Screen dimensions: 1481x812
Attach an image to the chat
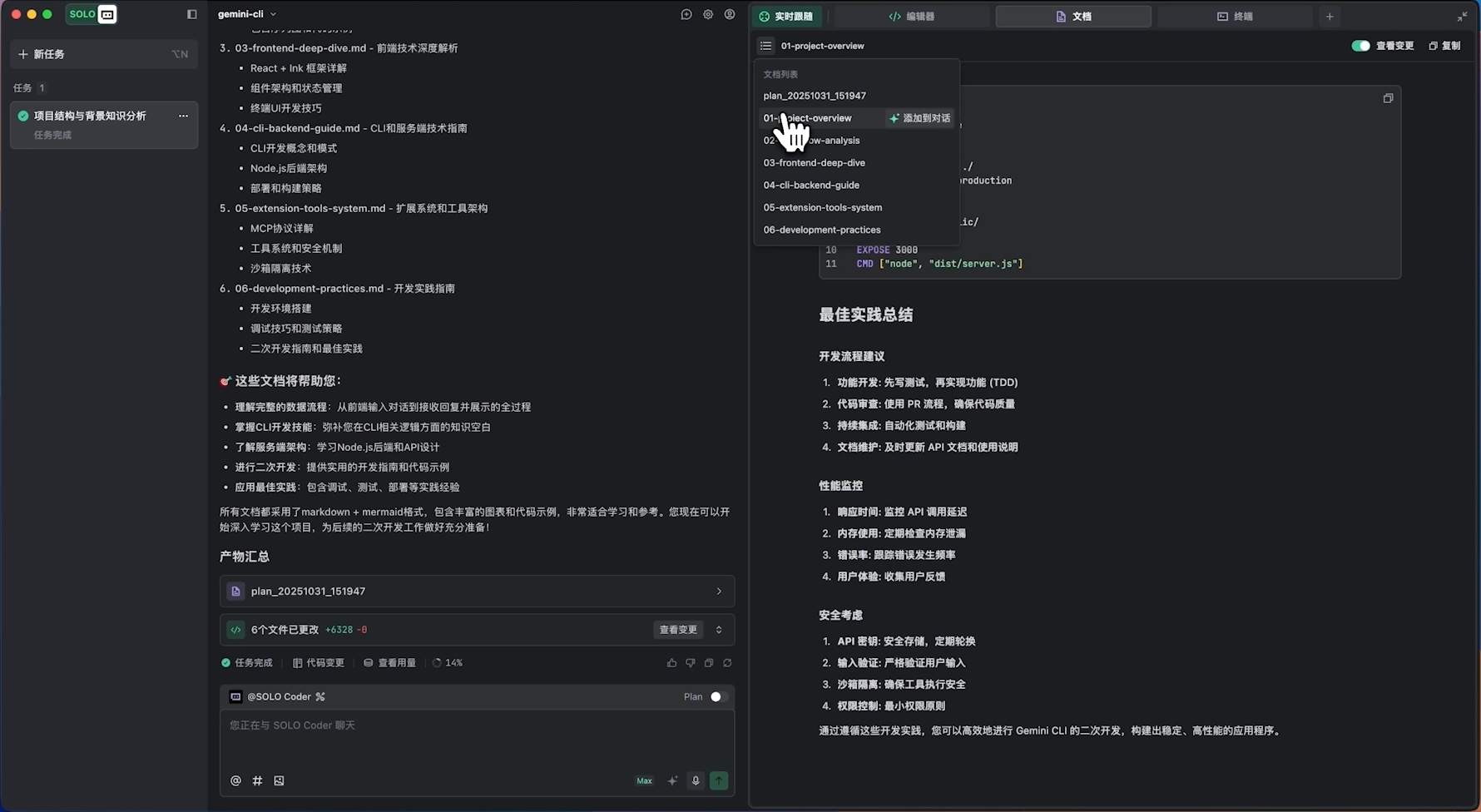point(279,780)
